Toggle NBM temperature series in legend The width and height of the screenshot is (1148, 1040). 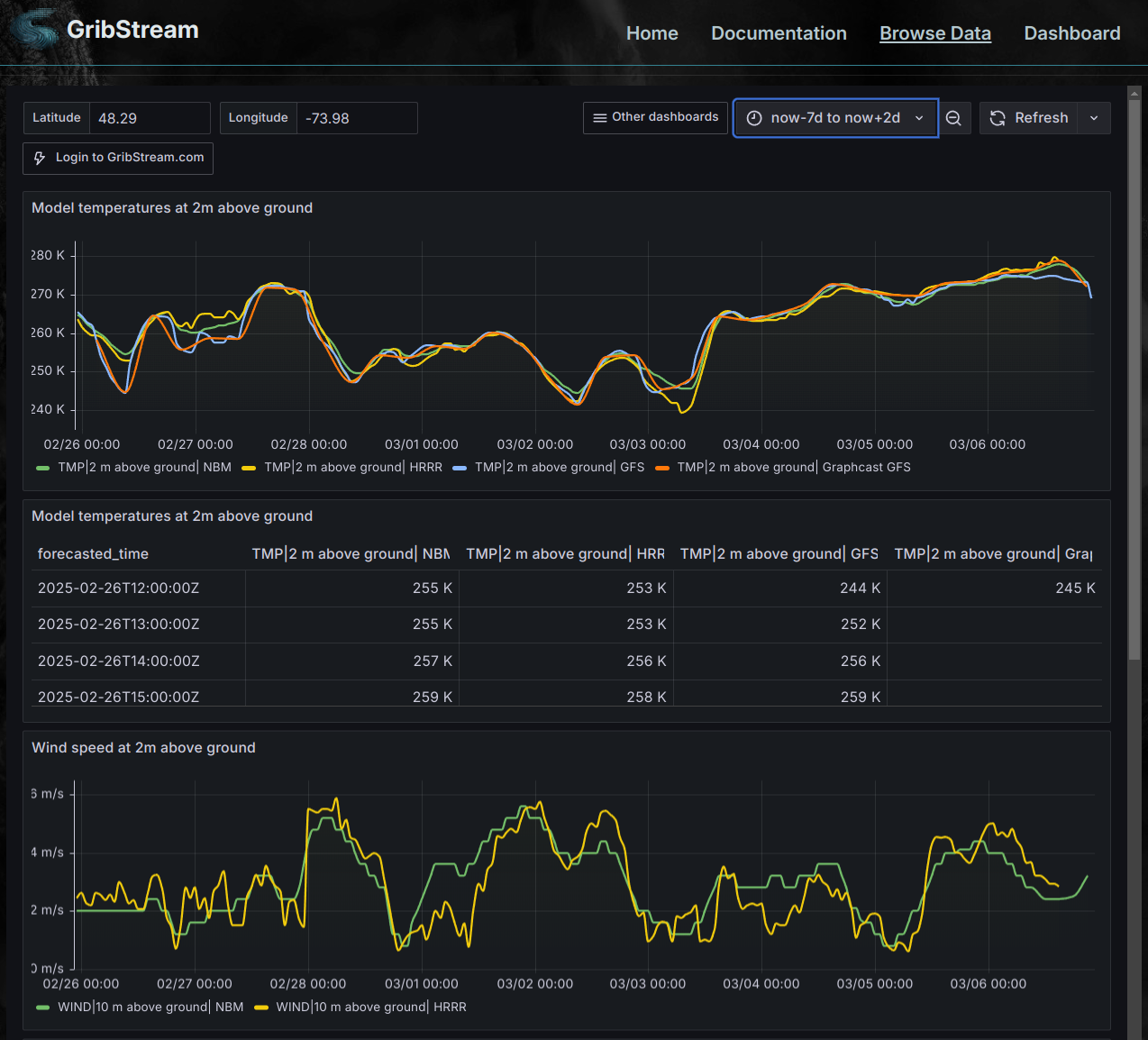coord(144,468)
